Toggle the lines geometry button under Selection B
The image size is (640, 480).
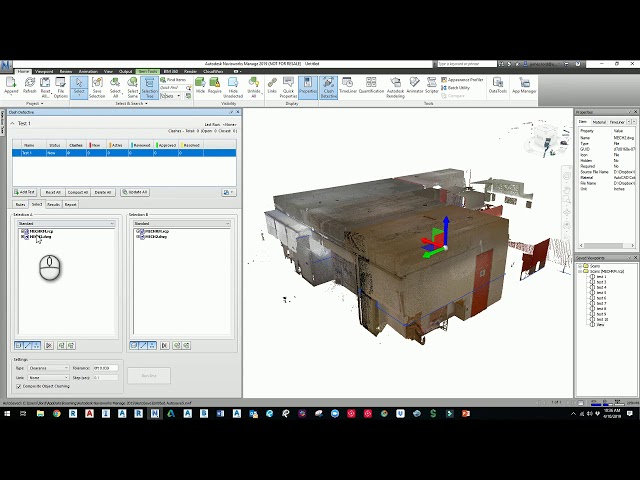[x=143, y=346]
